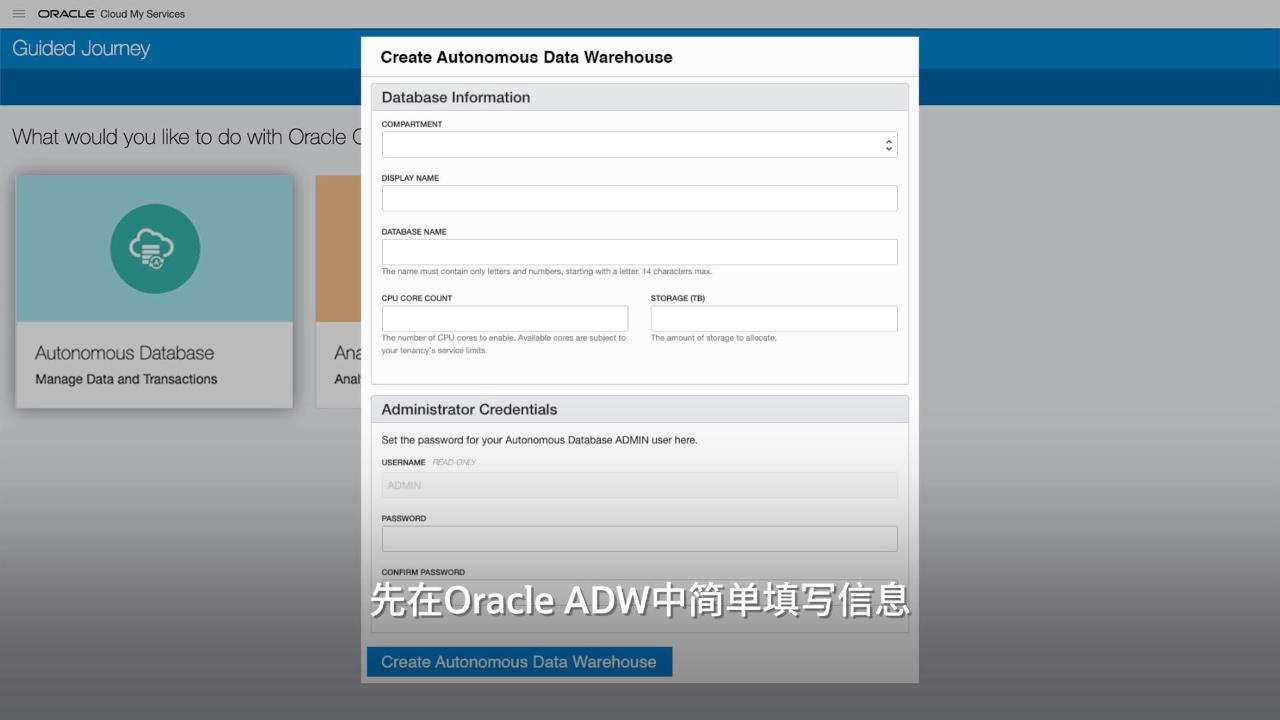1280x720 pixels.
Task: Click into the CPU Core Count field
Action: point(505,319)
